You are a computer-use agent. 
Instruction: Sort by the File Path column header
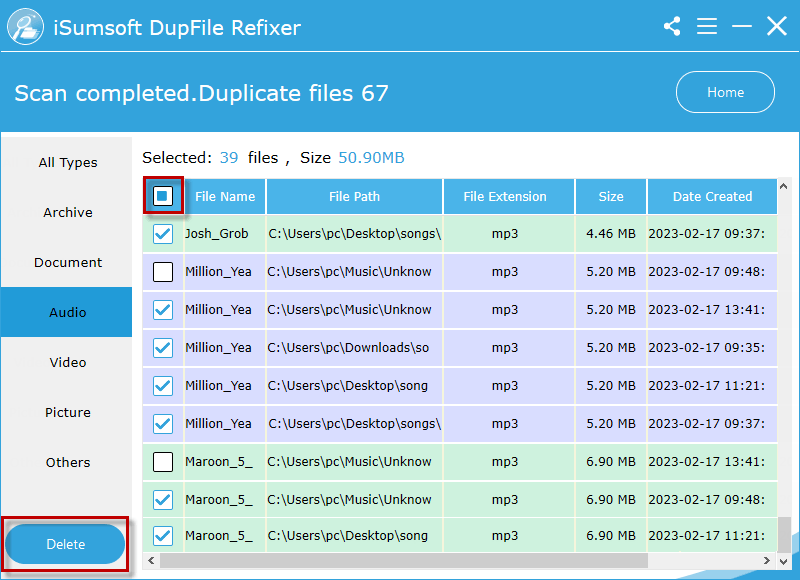tap(354, 196)
